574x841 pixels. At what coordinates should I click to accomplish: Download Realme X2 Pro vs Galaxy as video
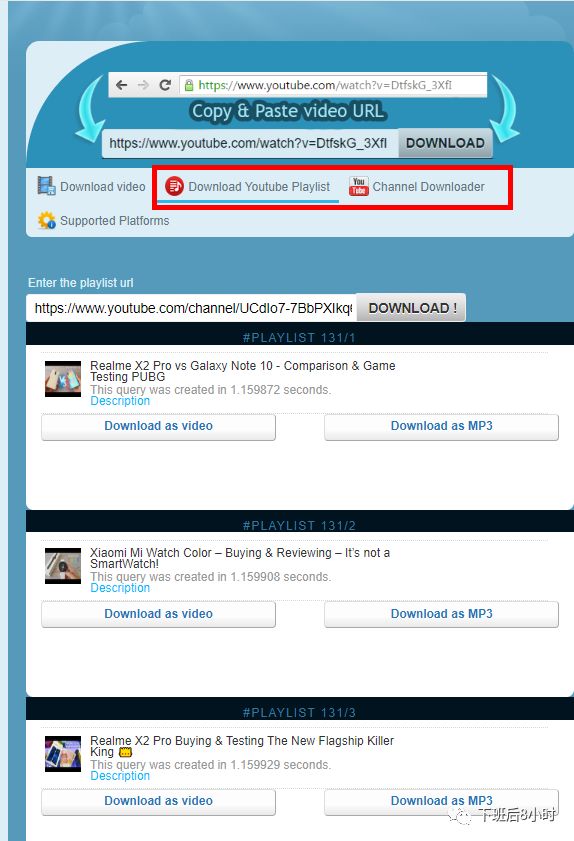click(x=158, y=426)
